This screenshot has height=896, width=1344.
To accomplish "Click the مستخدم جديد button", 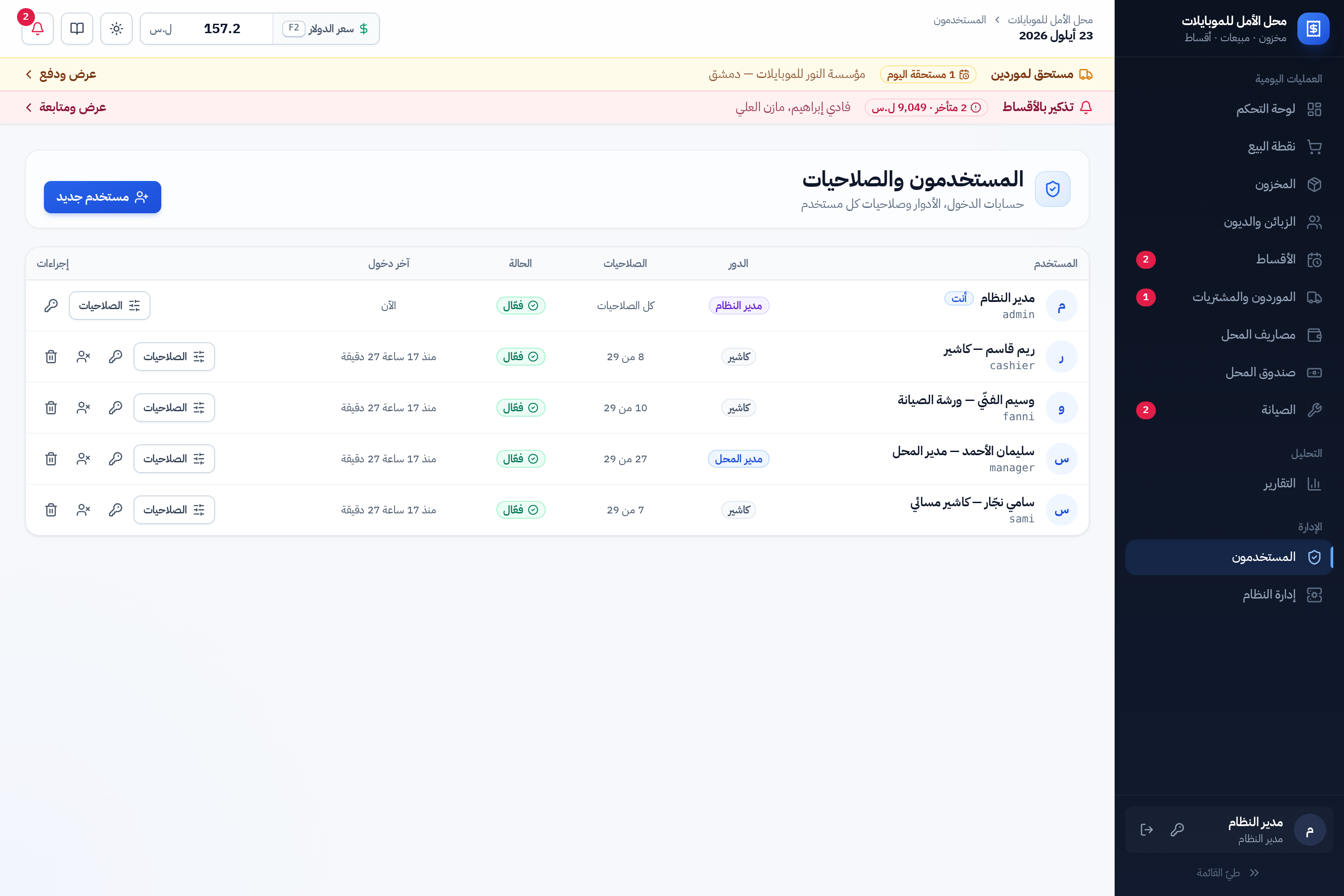I will click(102, 197).
